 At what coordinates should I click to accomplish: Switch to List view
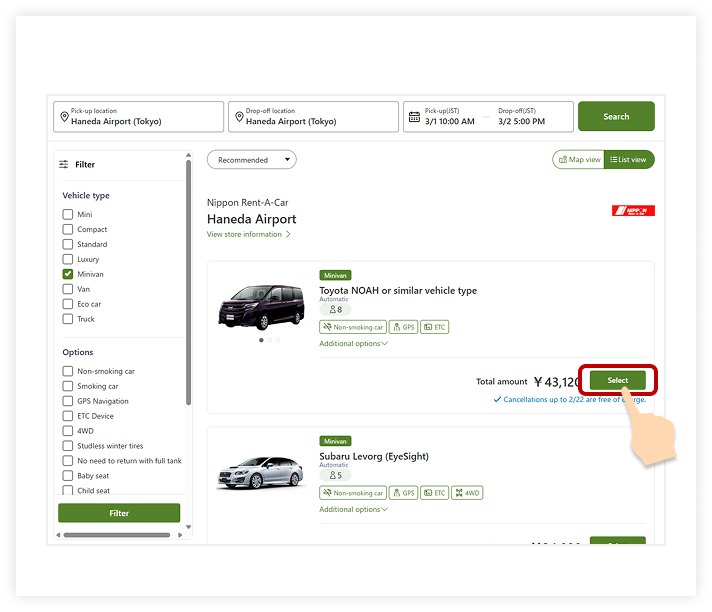point(629,160)
